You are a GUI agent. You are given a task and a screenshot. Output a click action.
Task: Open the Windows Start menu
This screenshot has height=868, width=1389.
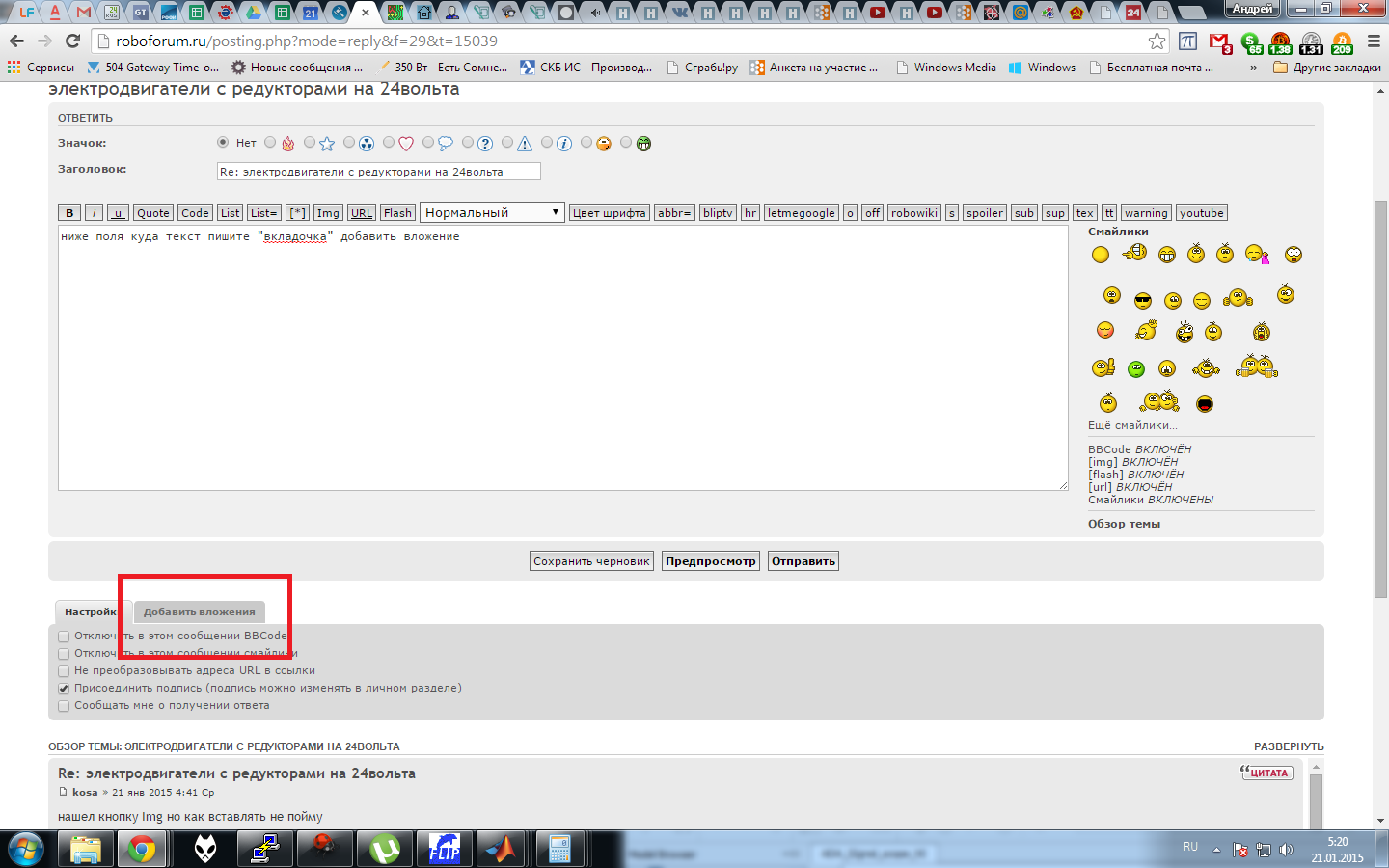tap(26, 849)
